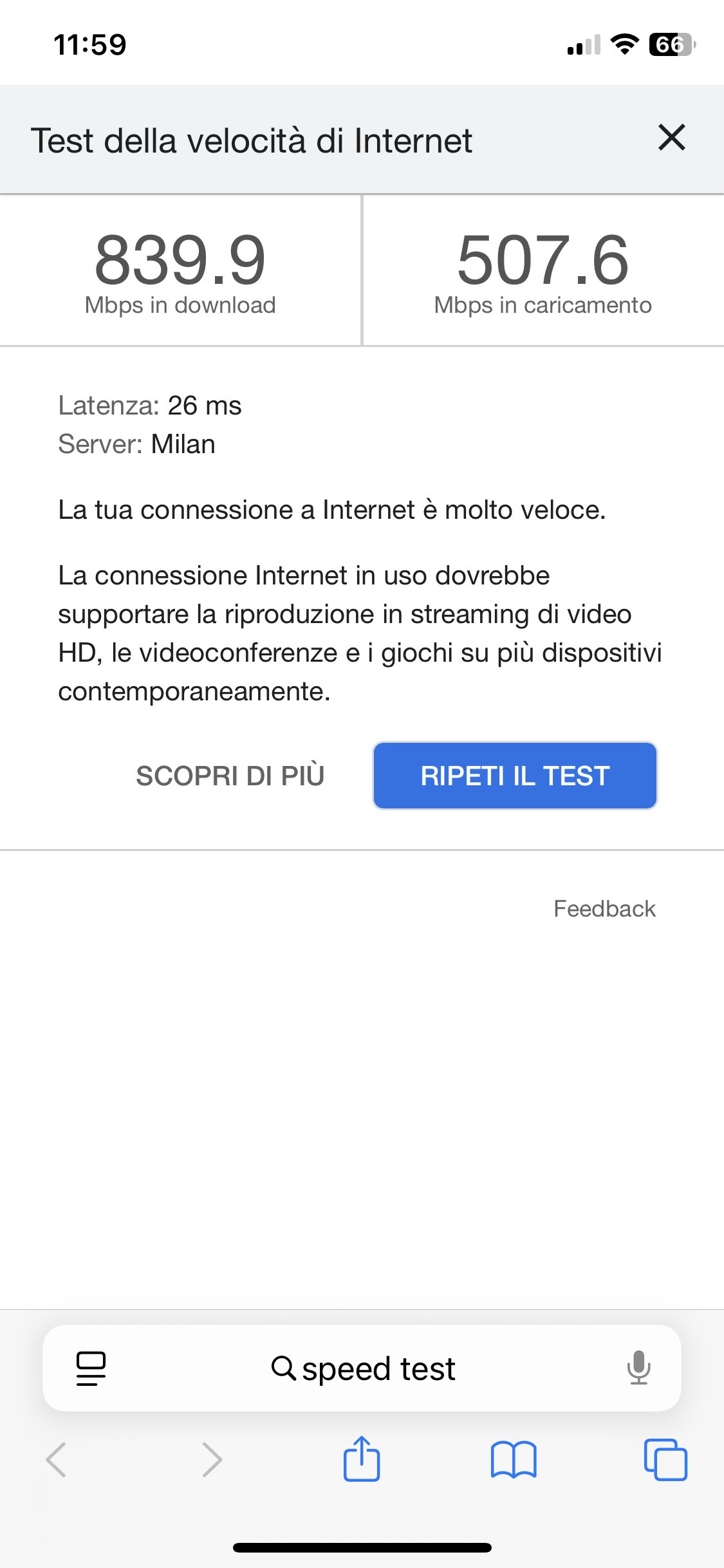Show open tabs with the tabs icon
The image size is (724, 1568).
(x=665, y=1459)
